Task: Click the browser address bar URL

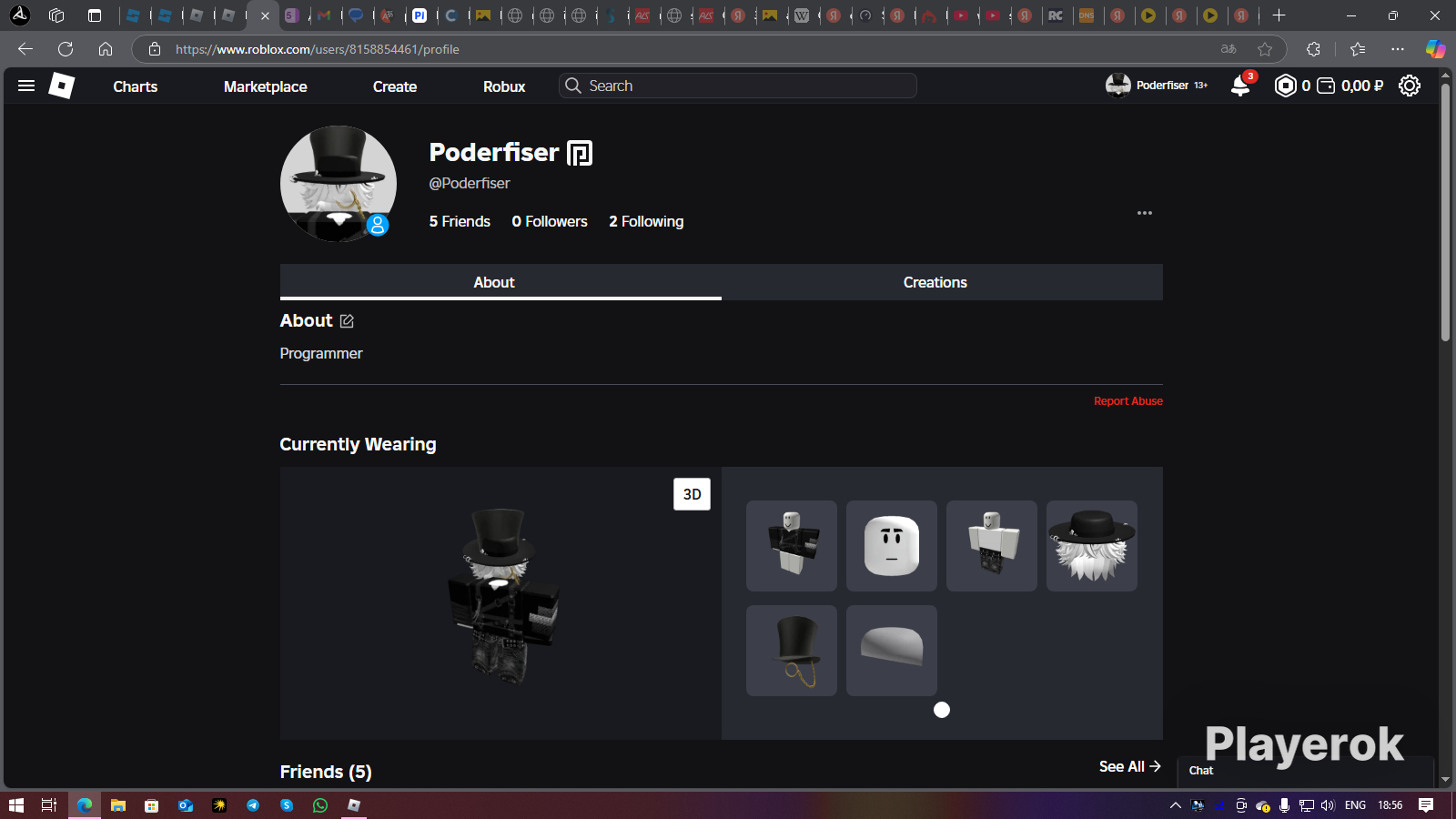Action: (318, 49)
